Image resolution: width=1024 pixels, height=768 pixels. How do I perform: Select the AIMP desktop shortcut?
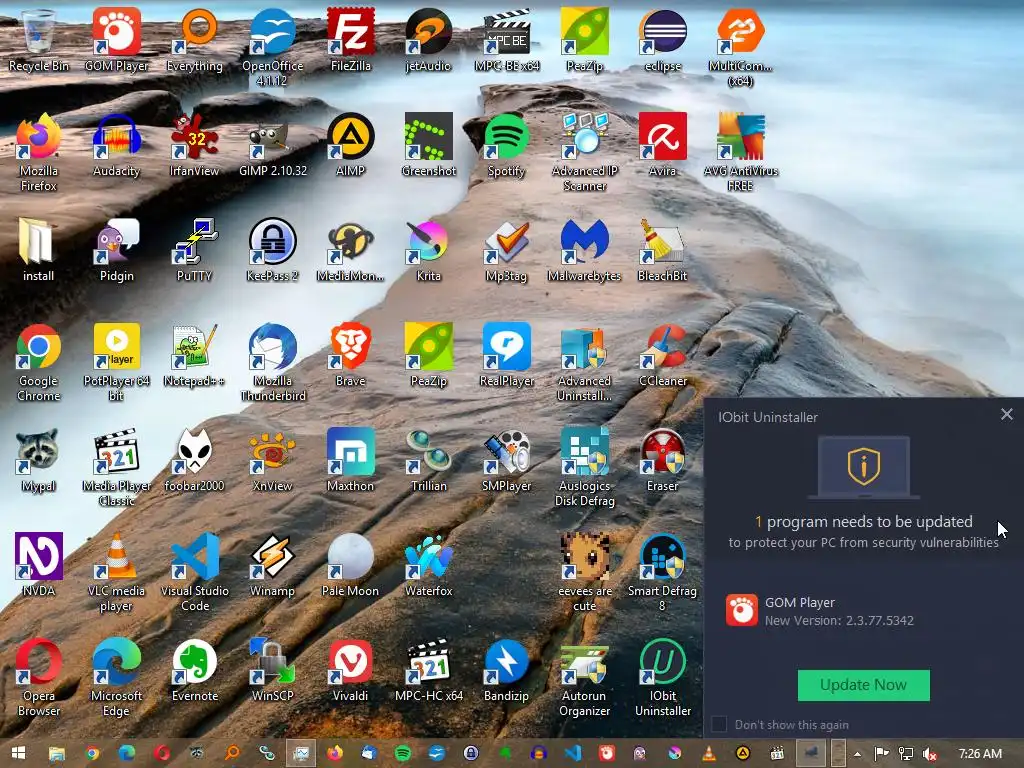[x=351, y=144]
